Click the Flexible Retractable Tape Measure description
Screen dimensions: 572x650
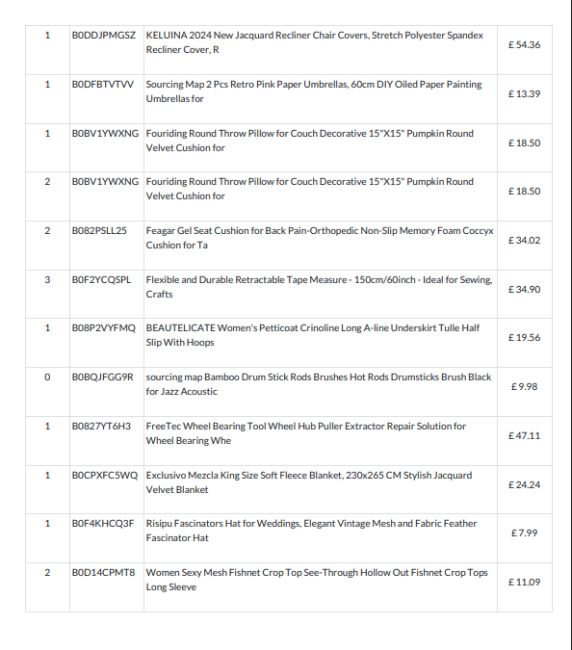click(319, 287)
